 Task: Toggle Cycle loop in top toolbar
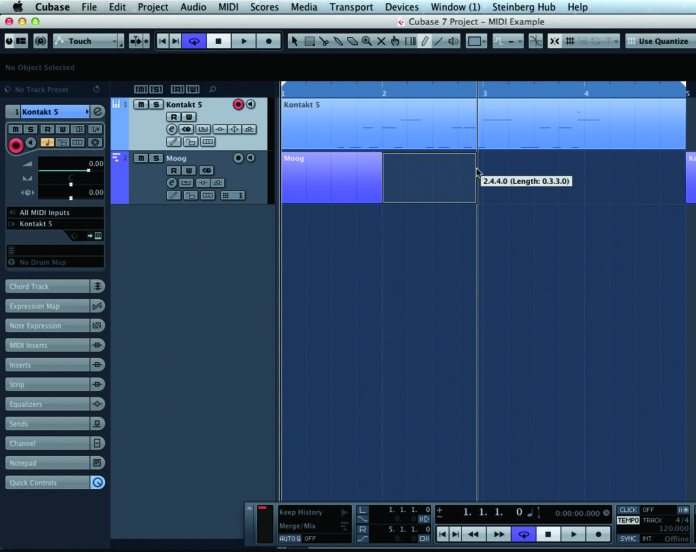pyautogui.click(x=194, y=41)
